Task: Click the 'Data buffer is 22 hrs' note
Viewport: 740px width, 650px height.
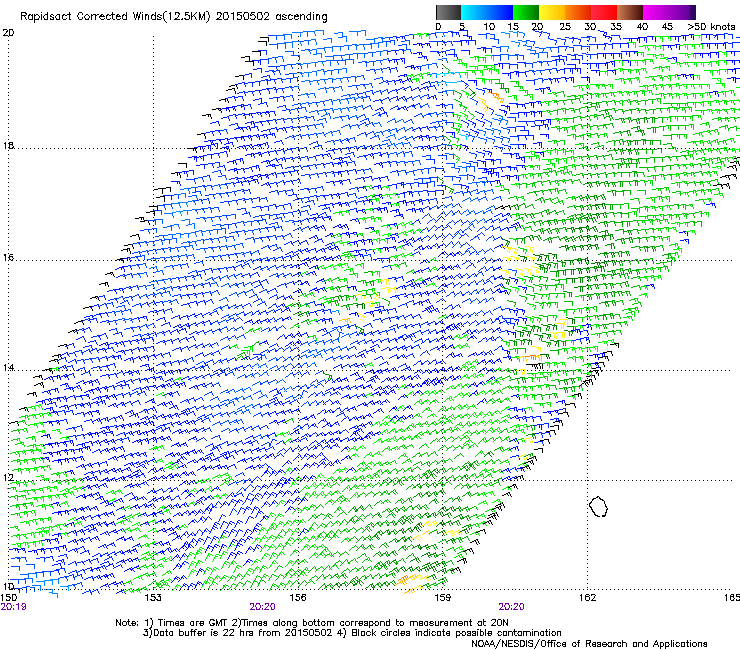Action: pyautogui.click(x=204, y=633)
